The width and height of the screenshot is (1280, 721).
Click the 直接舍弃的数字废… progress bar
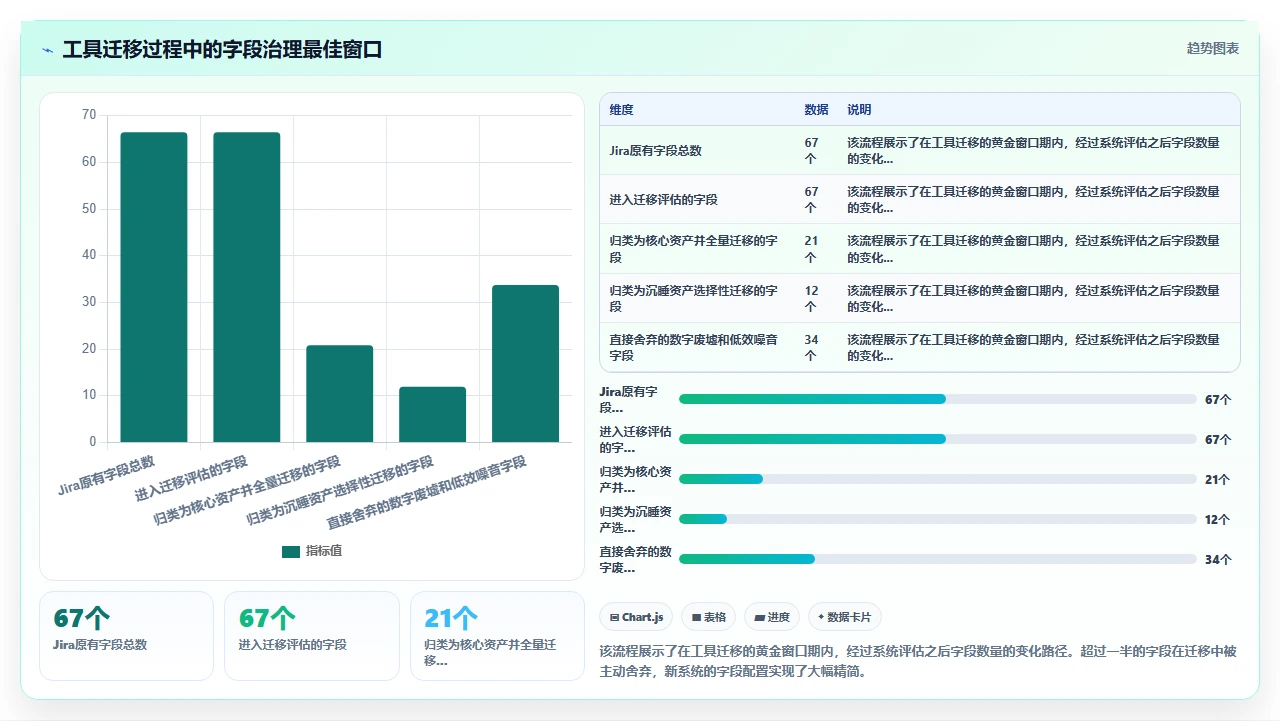click(937, 559)
